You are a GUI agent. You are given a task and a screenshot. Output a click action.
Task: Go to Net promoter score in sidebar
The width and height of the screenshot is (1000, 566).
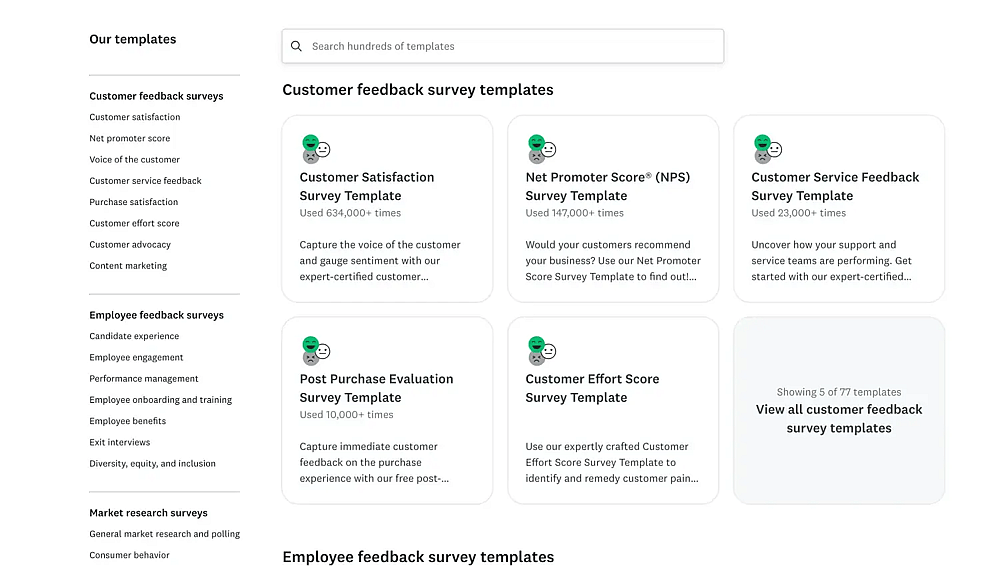pyautogui.click(x=129, y=138)
